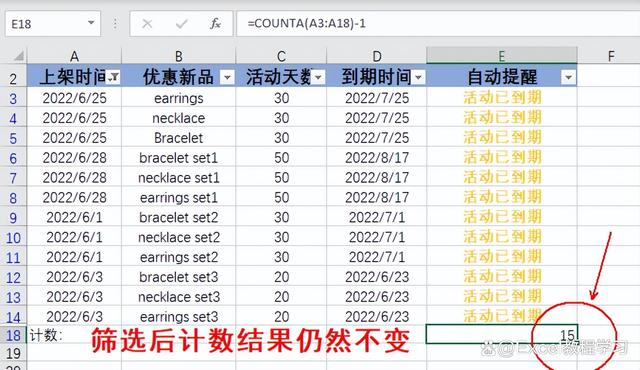The height and width of the screenshot is (370, 640).
Task: Click the 自动提醒 header cell text
Action: [502, 77]
